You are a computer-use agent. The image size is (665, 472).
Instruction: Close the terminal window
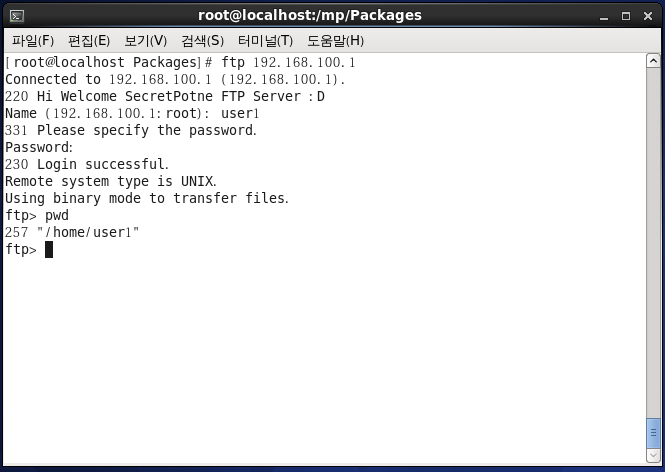pyautogui.click(x=648, y=16)
